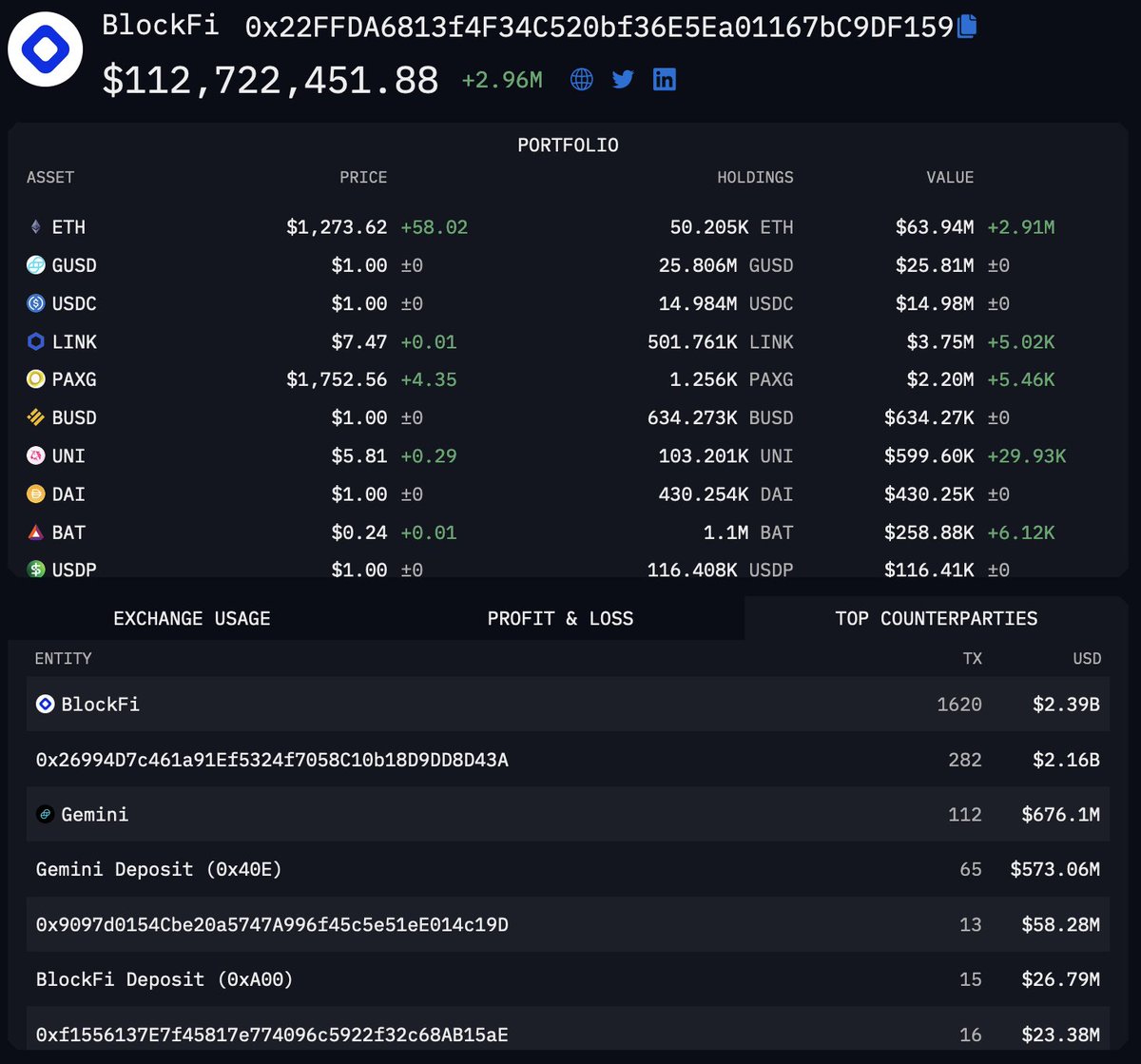The image size is (1141, 1064).
Task: Select the Top Counterparties tab
Action: (936, 618)
